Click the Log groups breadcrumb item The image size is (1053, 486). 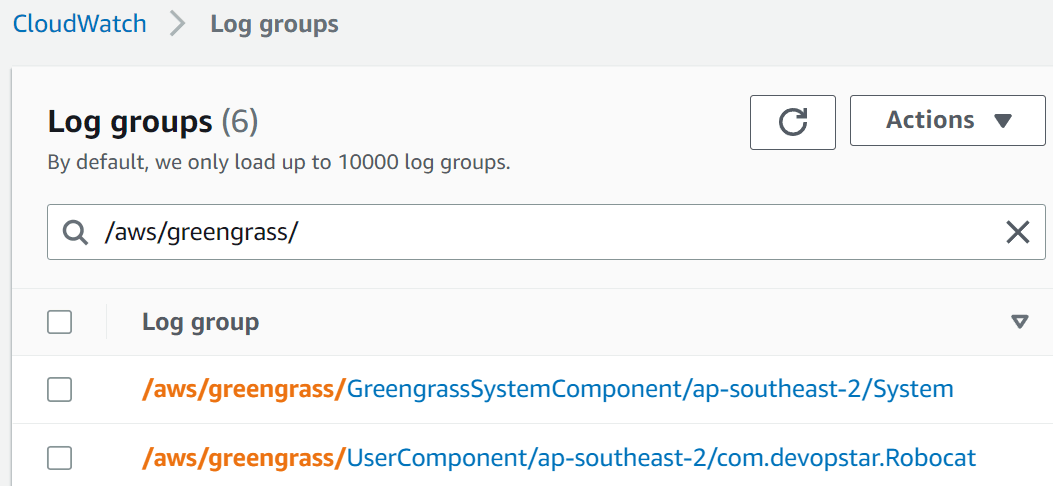(x=274, y=24)
